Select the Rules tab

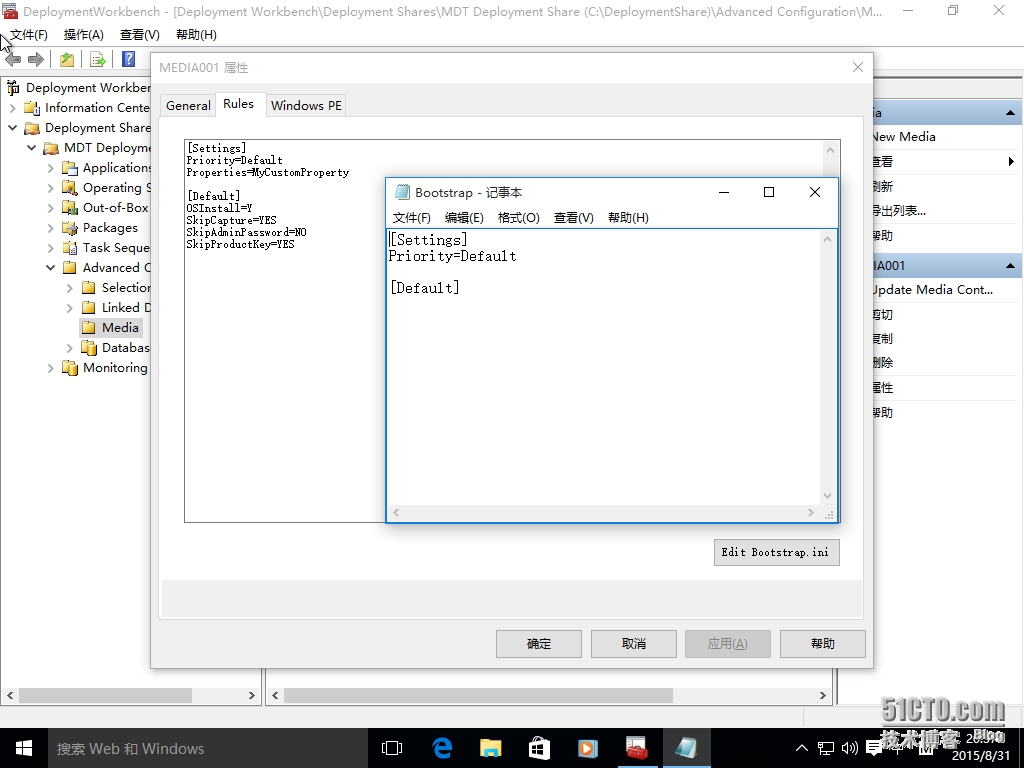tap(238, 104)
